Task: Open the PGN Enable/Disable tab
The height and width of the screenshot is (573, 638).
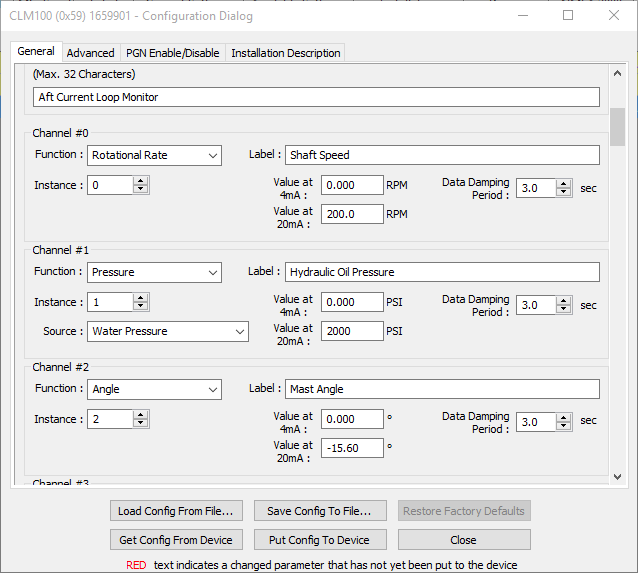Action: pos(172,53)
